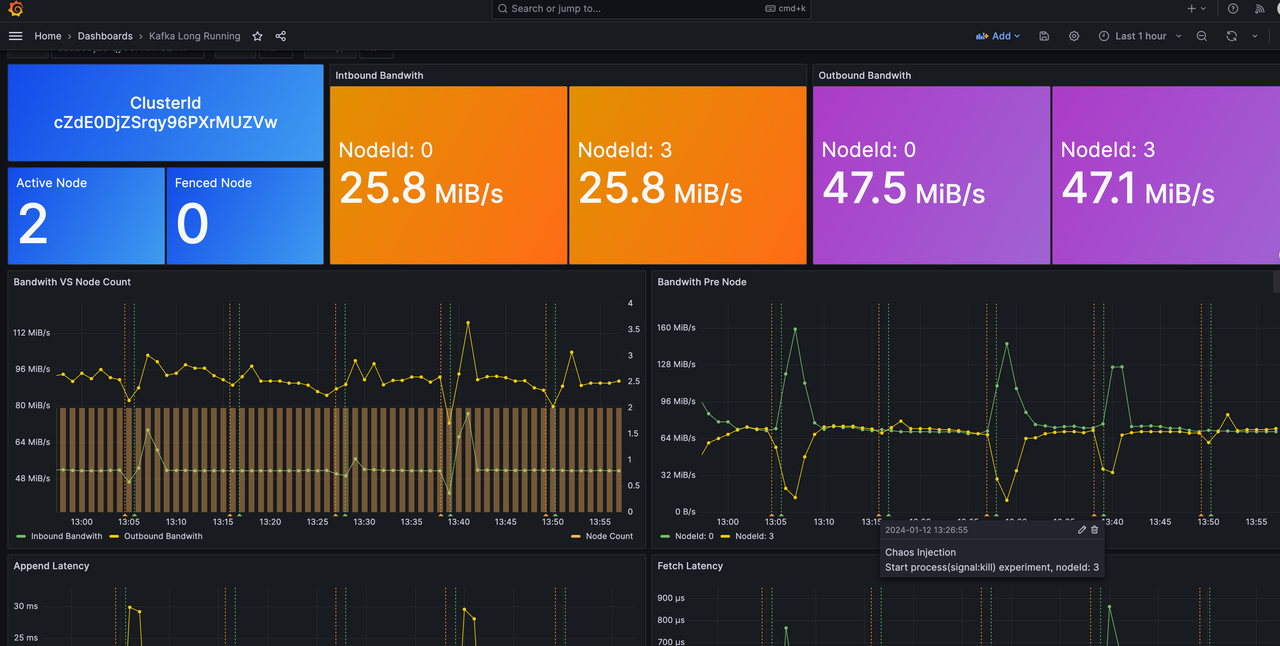The height and width of the screenshot is (646, 1280).
Task: Refresh the dashboard
Action: point(1231,36)
